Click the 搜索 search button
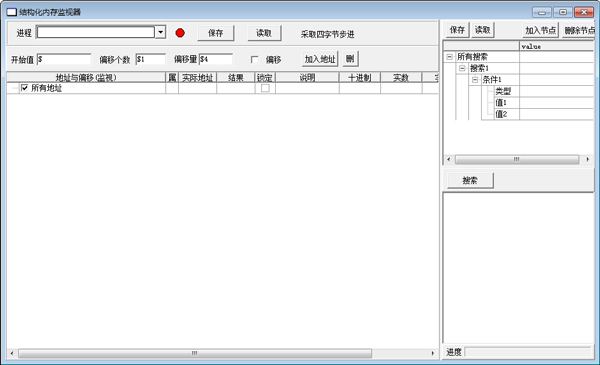This screenshot has height=365, width=600. point(470,181)
